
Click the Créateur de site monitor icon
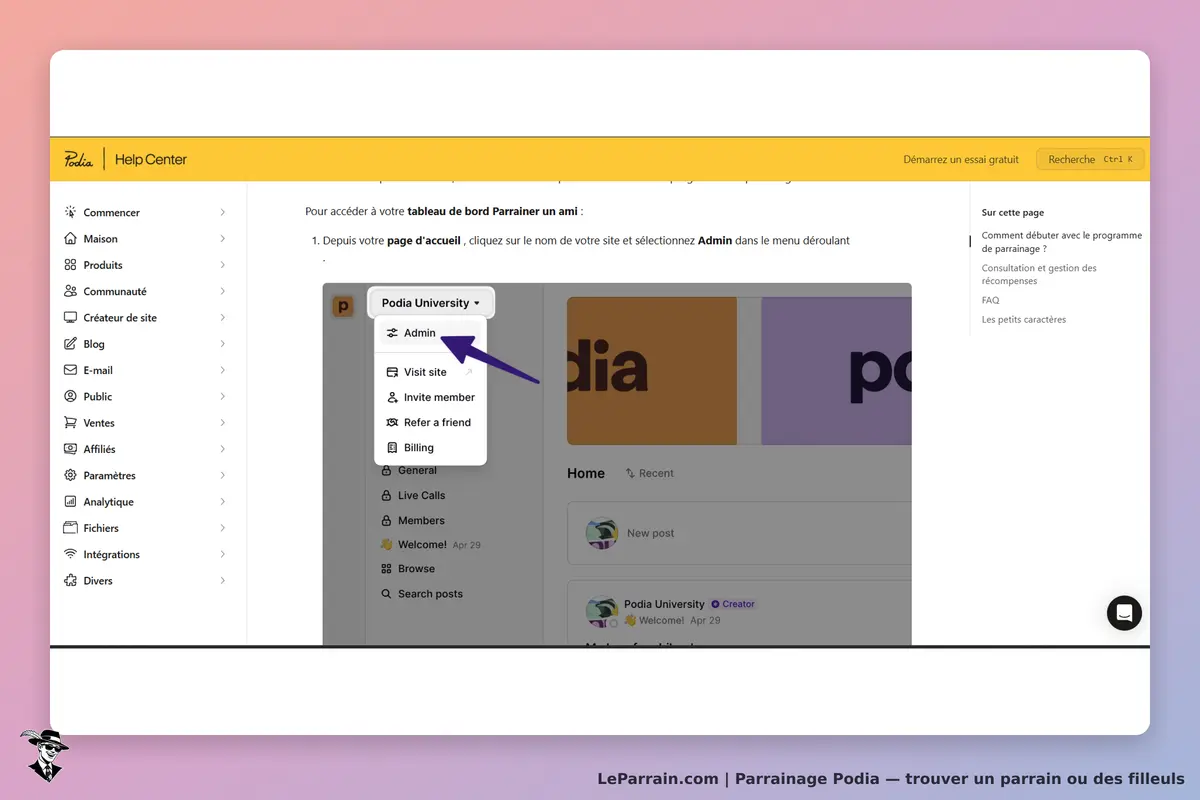click(70, 317)
